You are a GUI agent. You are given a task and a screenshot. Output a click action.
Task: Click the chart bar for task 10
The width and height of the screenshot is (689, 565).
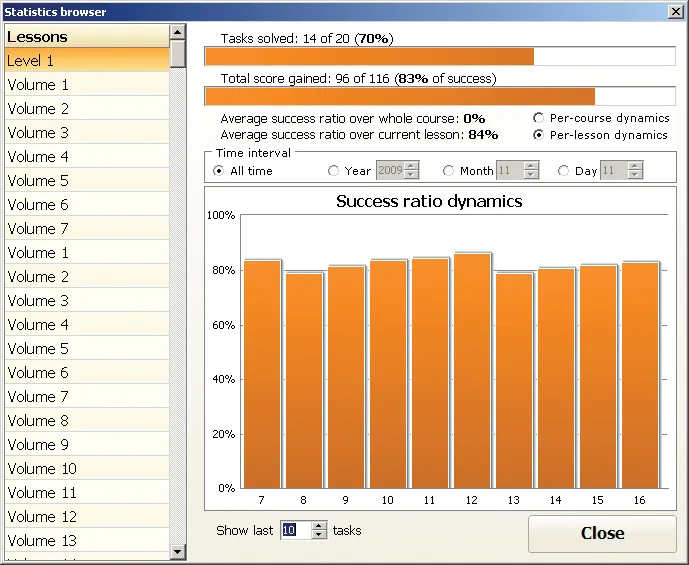(x=388, y=374)
